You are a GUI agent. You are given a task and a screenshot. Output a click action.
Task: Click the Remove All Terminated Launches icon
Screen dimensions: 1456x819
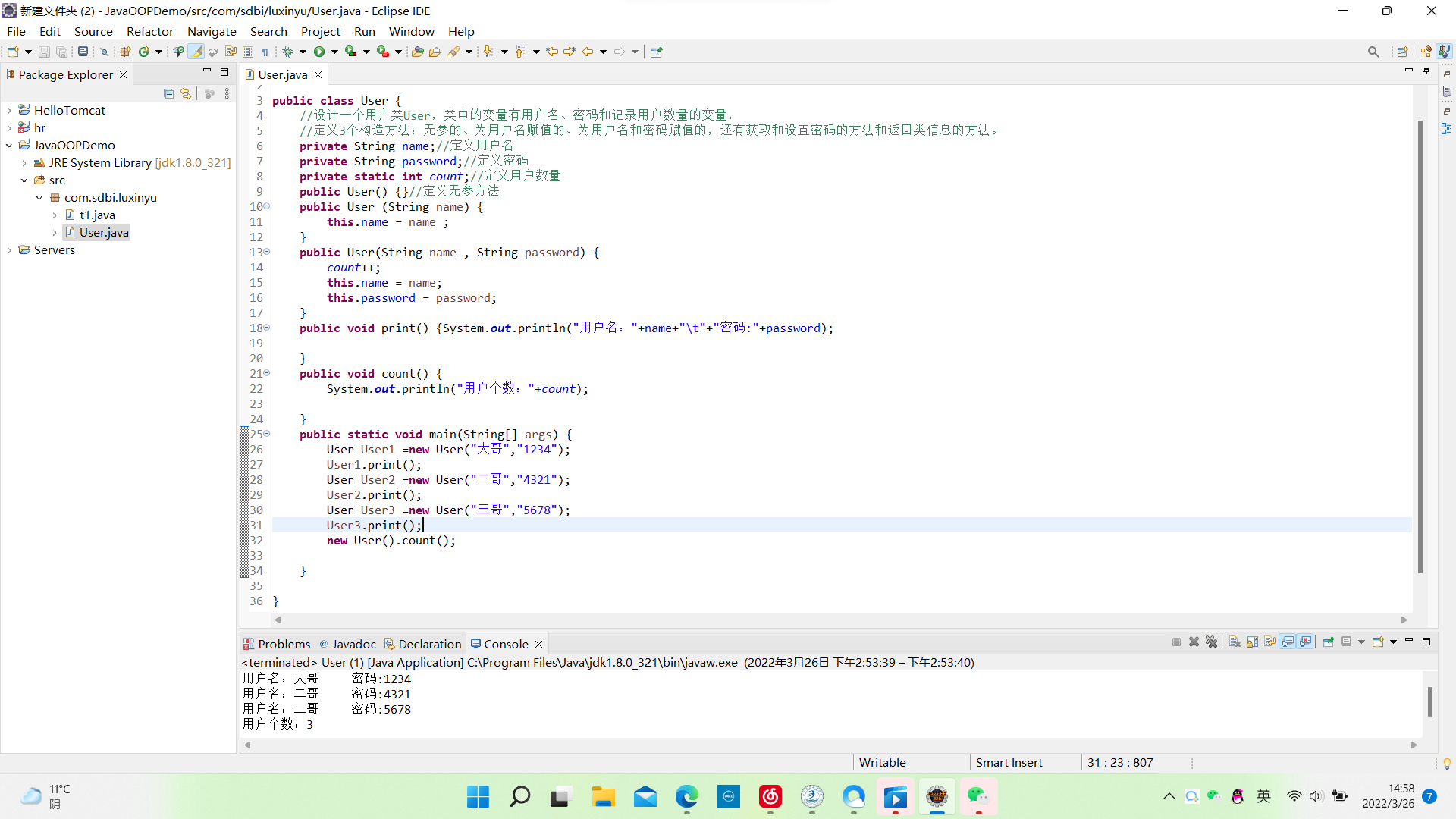click(x=1212, y=642)
